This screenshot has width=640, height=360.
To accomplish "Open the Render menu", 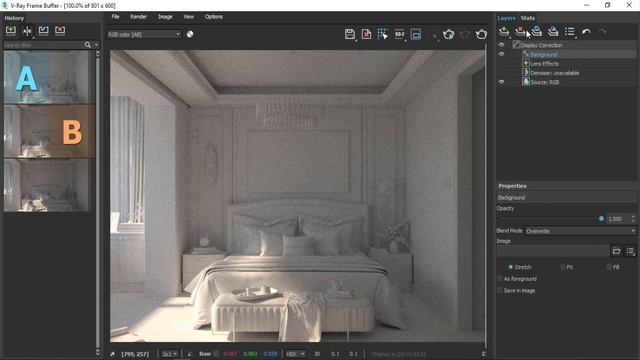I will pyautogui.click(x=138, y=17).
